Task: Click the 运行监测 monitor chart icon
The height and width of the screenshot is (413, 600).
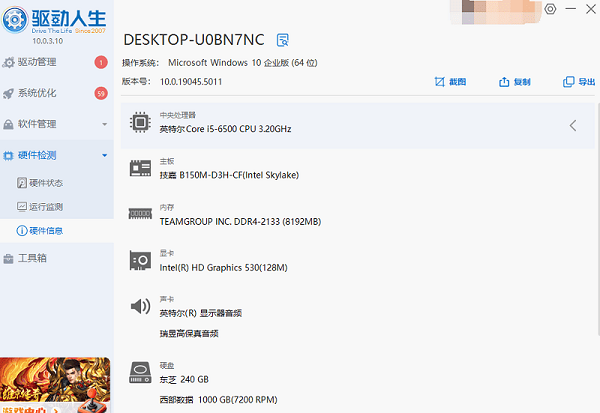Action: point(22,207)
